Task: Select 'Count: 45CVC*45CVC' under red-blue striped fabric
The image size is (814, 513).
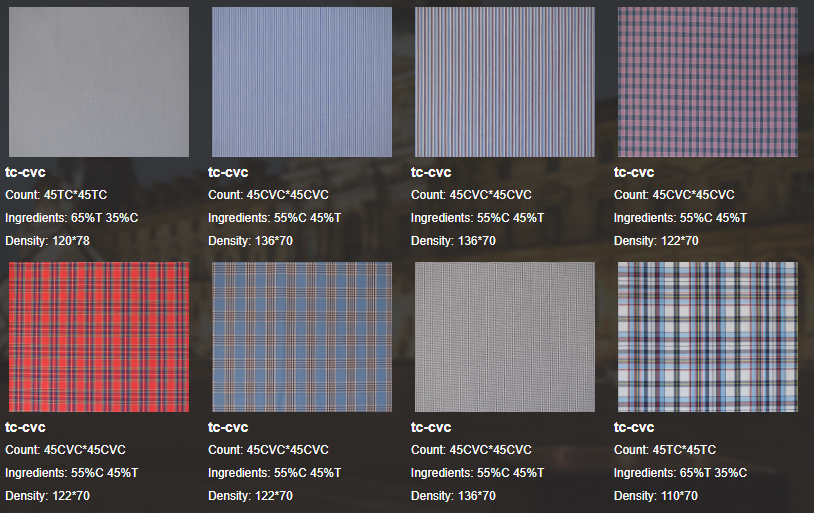Action: [471, 195]
